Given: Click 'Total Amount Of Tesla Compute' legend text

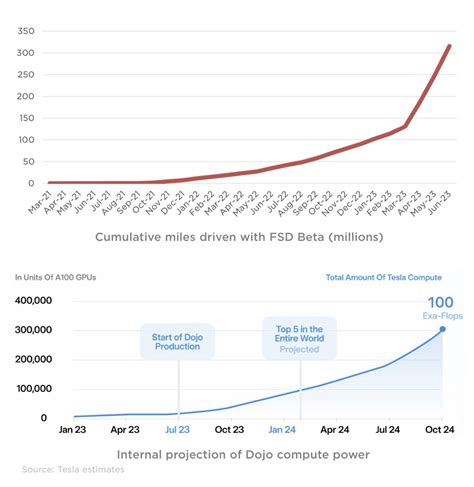Looking at the screenshot, I should click(x=384, y=277).
